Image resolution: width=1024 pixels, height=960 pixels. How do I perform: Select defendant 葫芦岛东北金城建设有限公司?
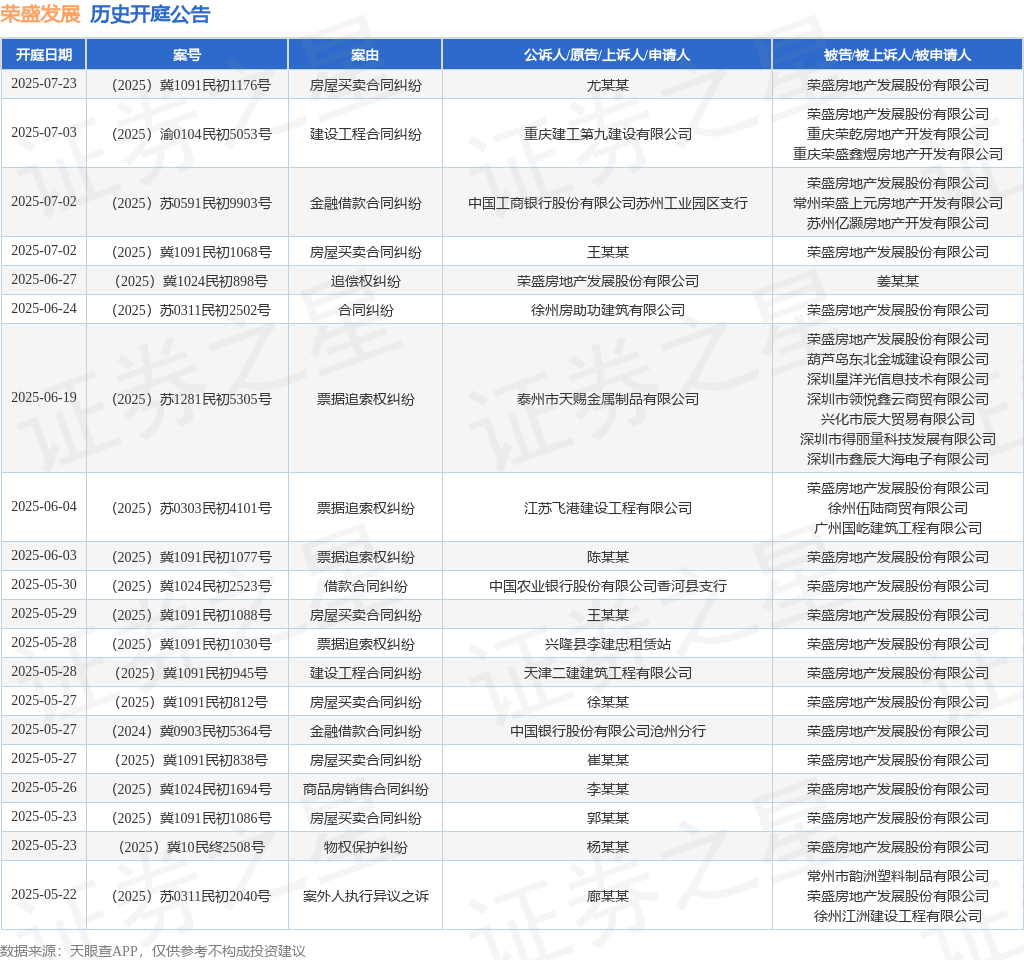click(897, 359)
